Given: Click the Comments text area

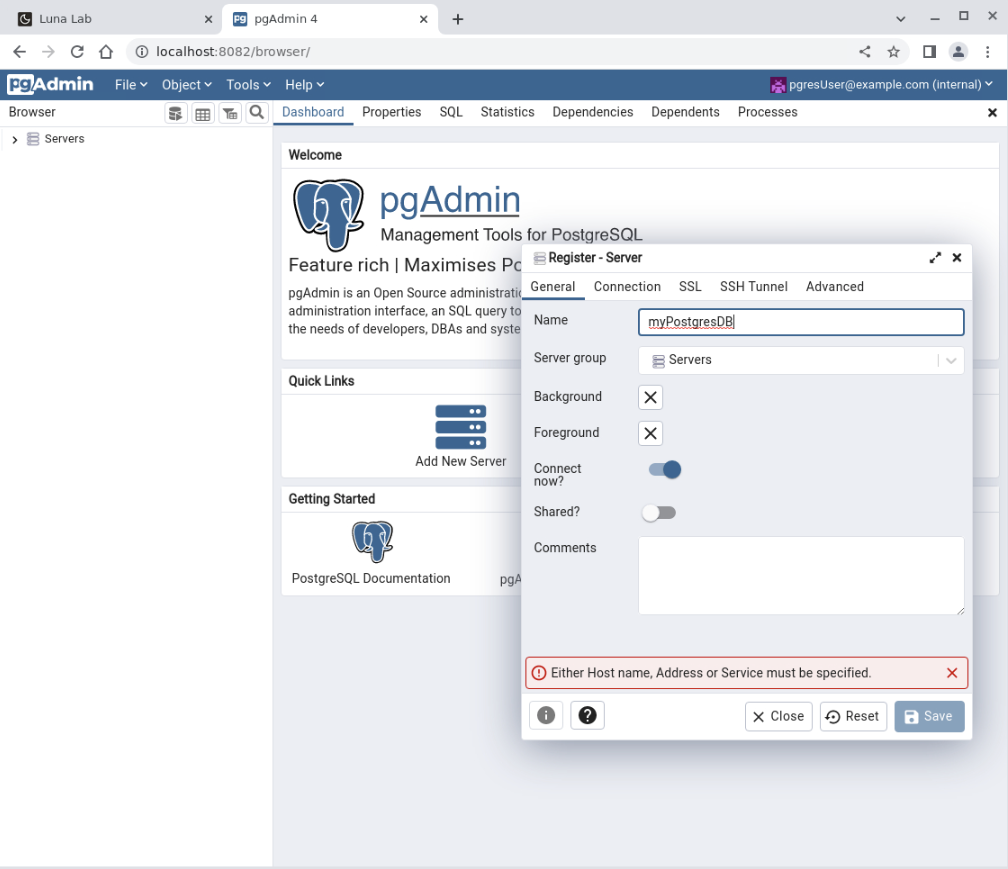Looking at the screenshot, I should pyautogui.click(x=800, y=576).
